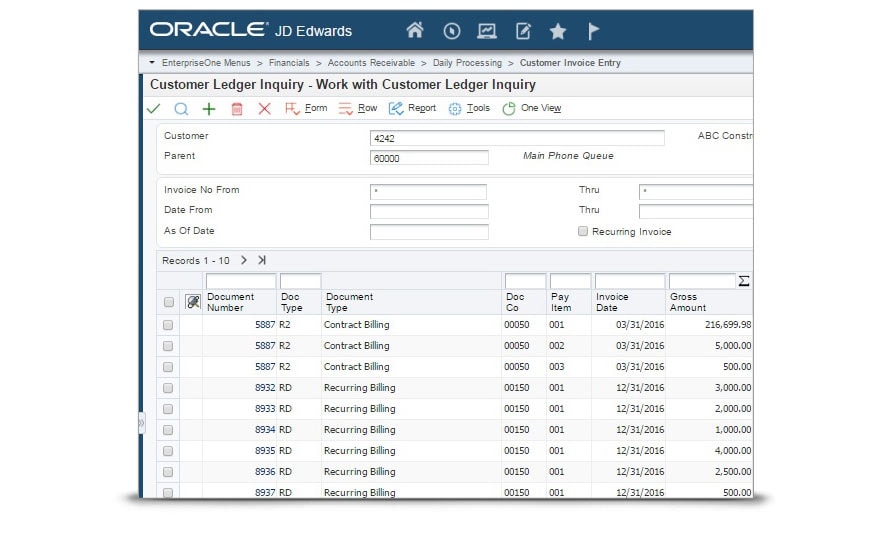This screenshot has width=880, height=533.
Task: Toggle the select-all checkbox in grid header
Action: [x=168, y=302]
